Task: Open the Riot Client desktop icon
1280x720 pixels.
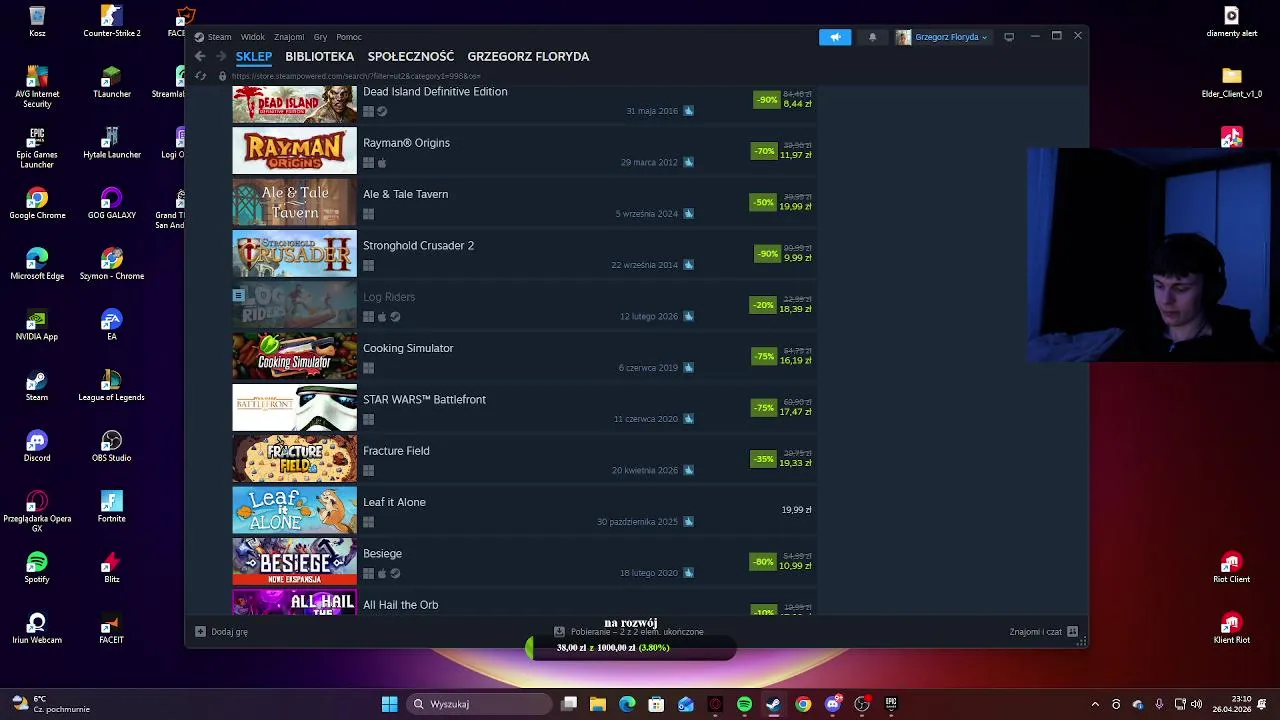Action: (1231, 568)
